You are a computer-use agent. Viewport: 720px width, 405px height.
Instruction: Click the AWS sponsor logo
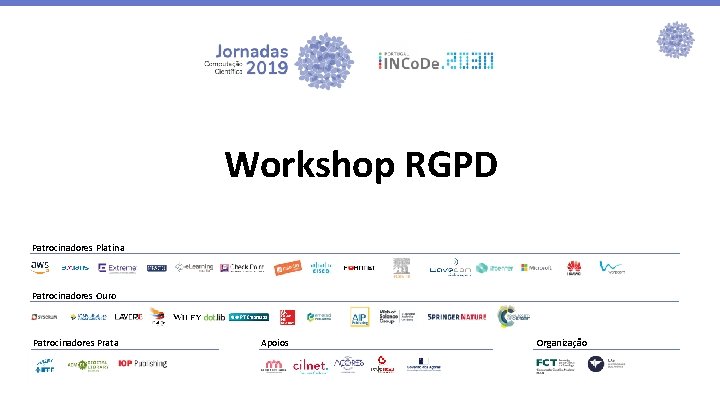click(x=40, y=267)
